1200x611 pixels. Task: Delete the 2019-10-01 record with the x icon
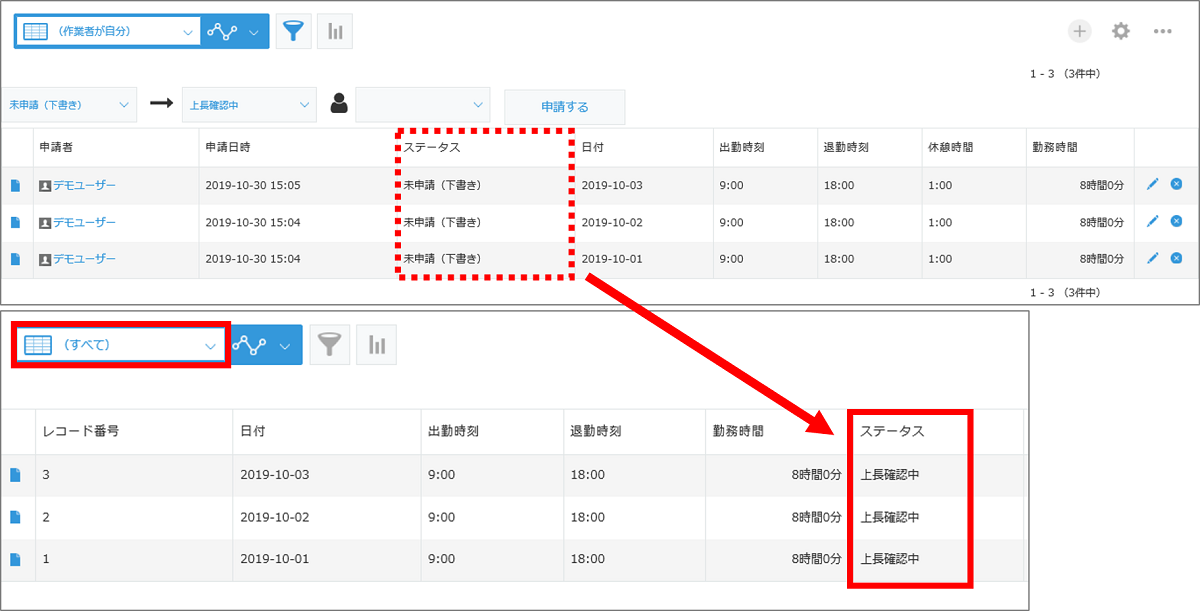point(1176,258)
